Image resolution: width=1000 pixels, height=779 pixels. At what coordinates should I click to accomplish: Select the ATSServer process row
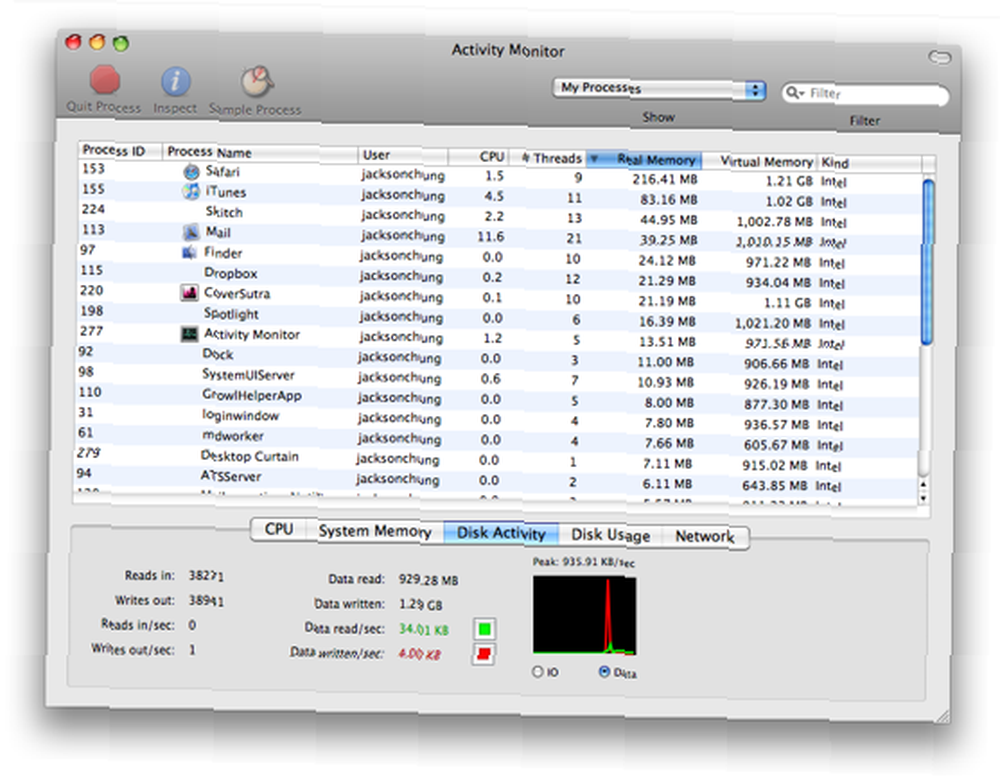click(x=496, y=479)
